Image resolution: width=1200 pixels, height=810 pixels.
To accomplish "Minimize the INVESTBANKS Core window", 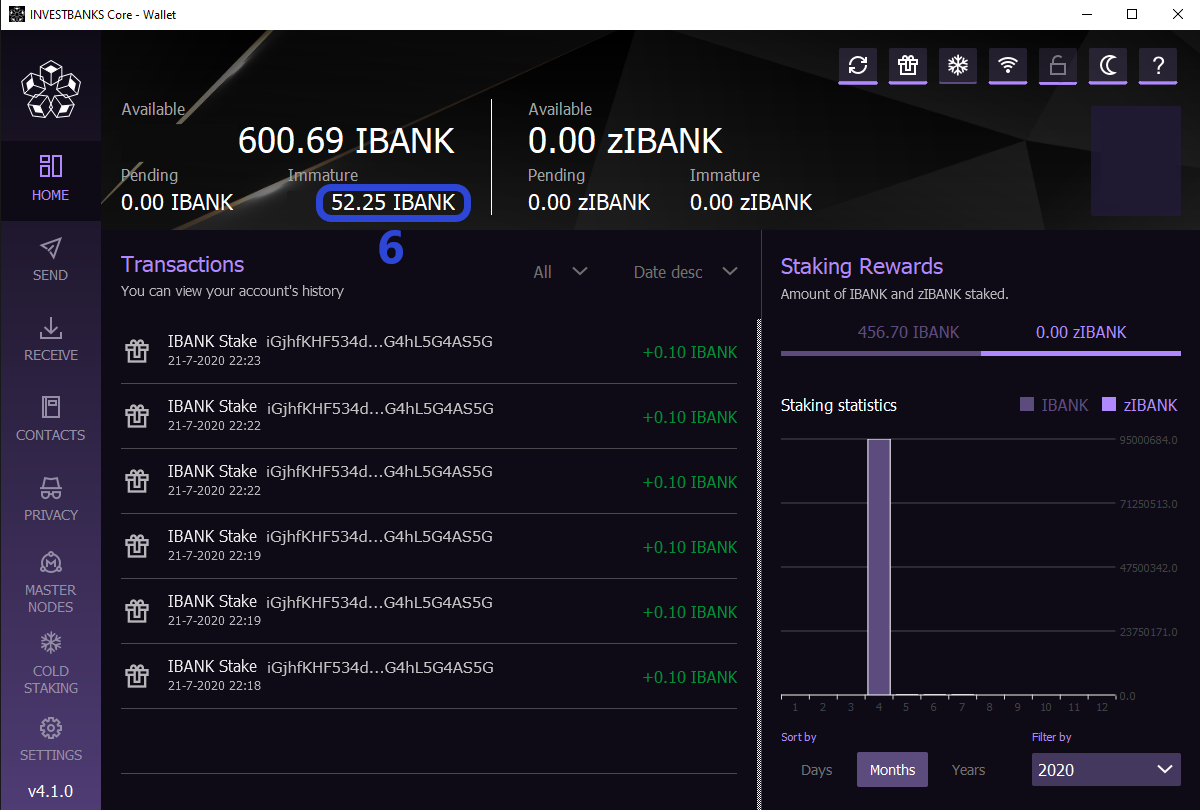I will tap(1085, 14).
